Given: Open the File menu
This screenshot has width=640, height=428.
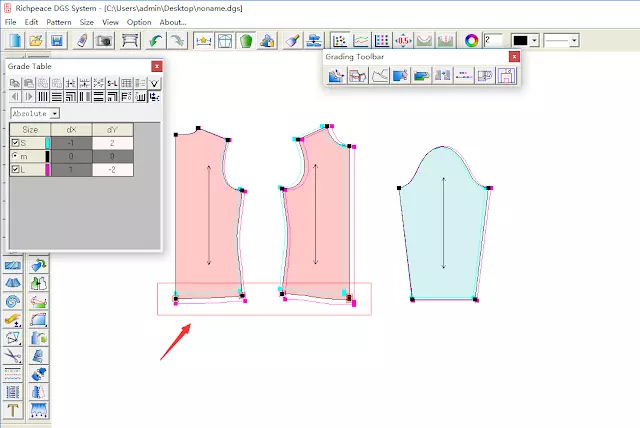Looking at the screenshot, I should 10,22.
